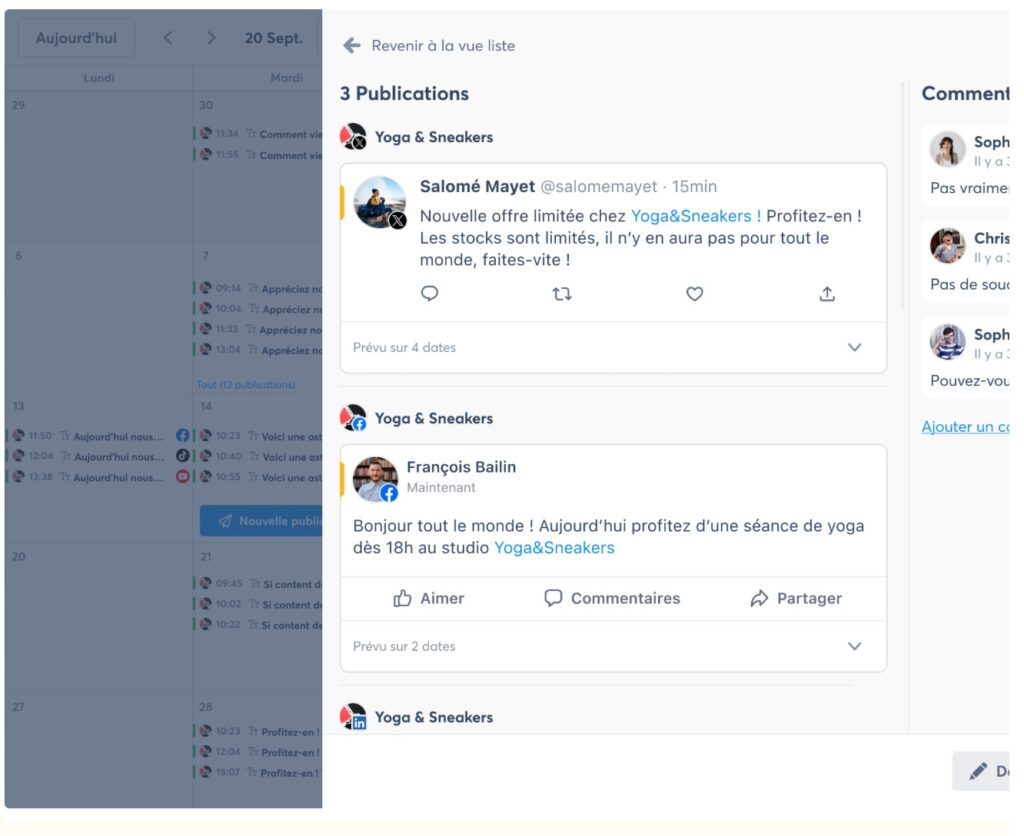Go to next period with right chevron
This screenshot has width=1024, height=836.
pyautogui.click(x=210, y=38)
